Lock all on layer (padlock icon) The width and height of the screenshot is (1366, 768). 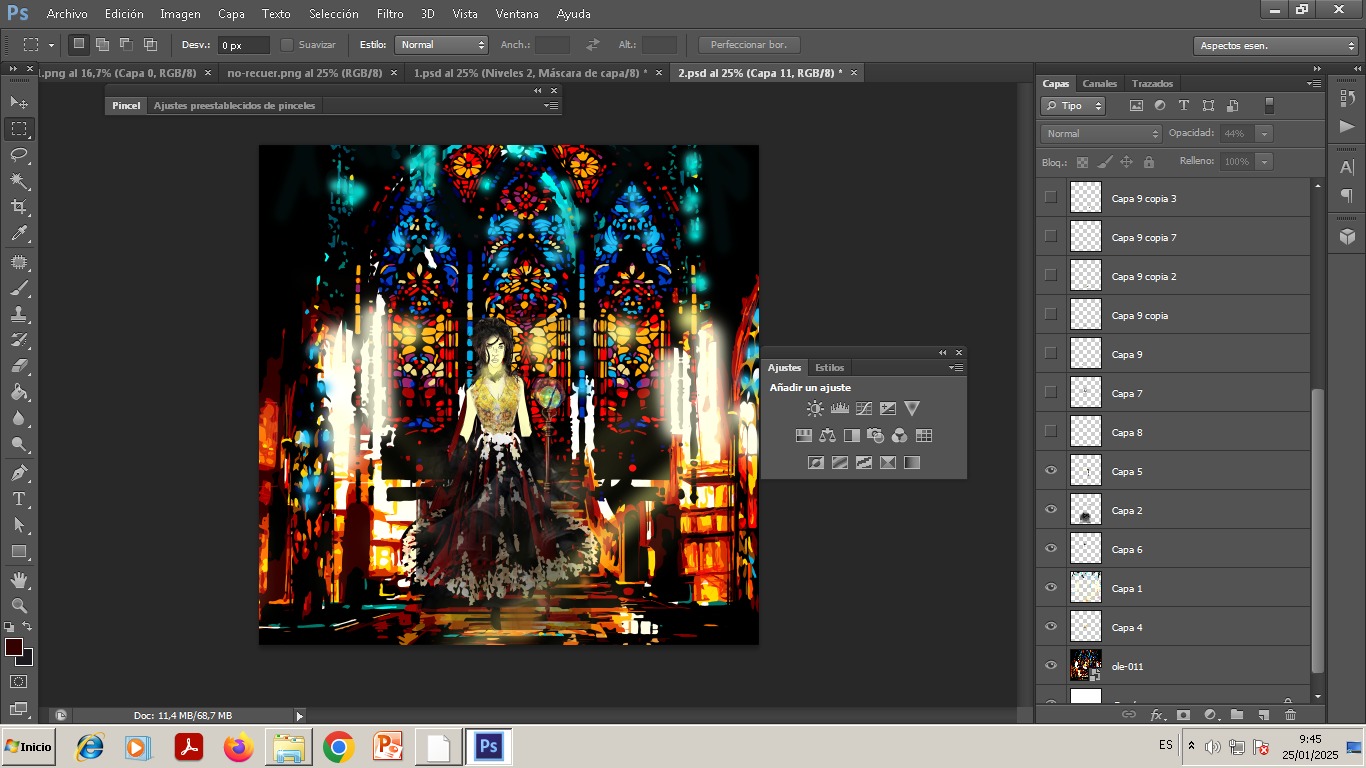click(x=1148, y=161)
